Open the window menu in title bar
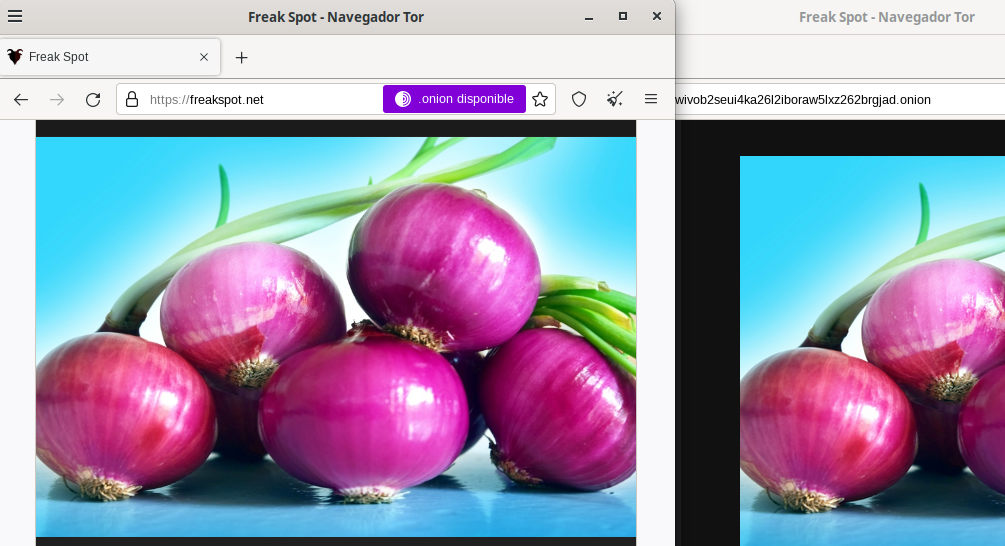This screenshot has width=1005, height=546. click(15, 16)
